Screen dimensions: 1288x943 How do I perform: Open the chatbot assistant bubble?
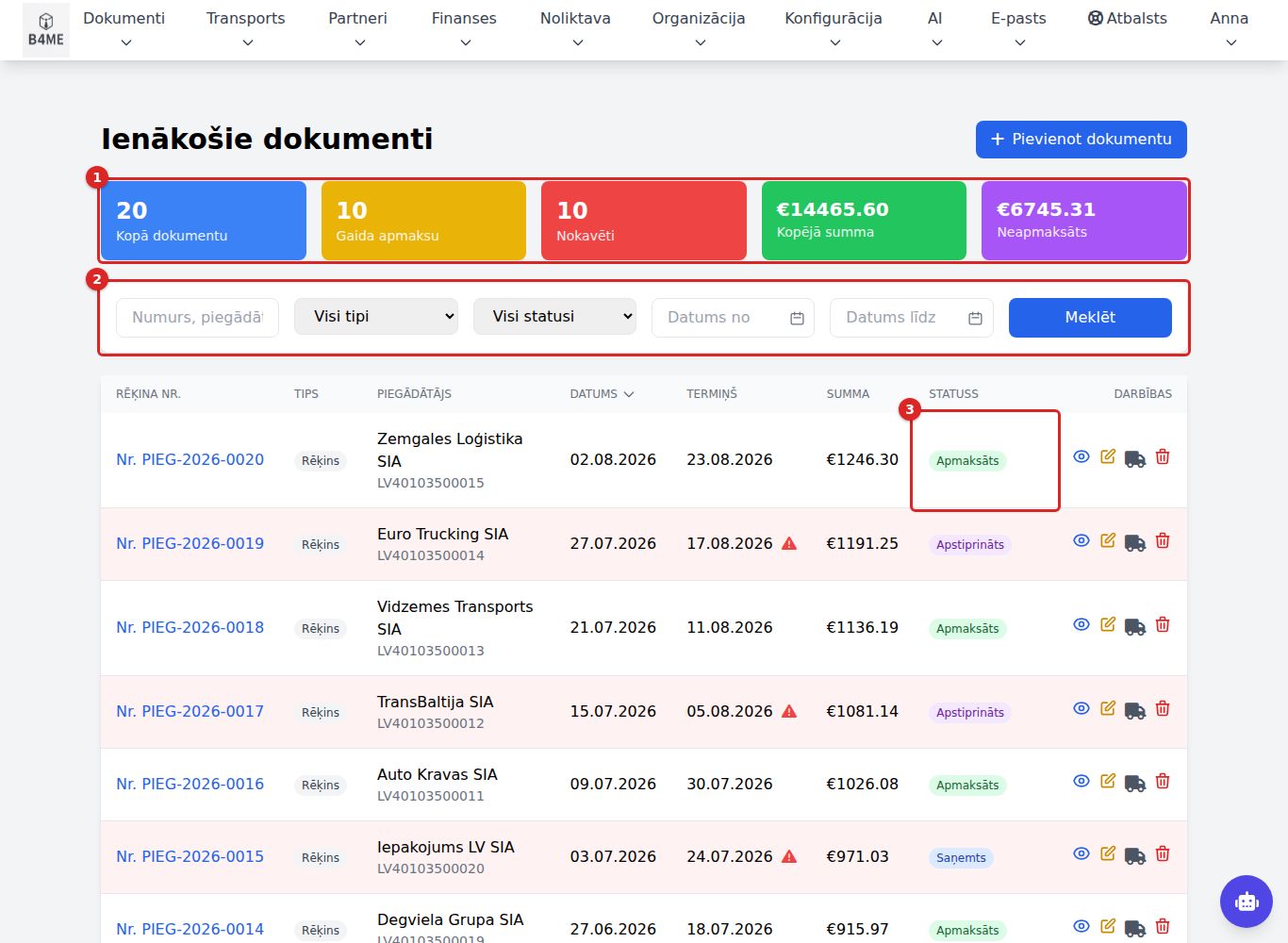[1247, 902]
